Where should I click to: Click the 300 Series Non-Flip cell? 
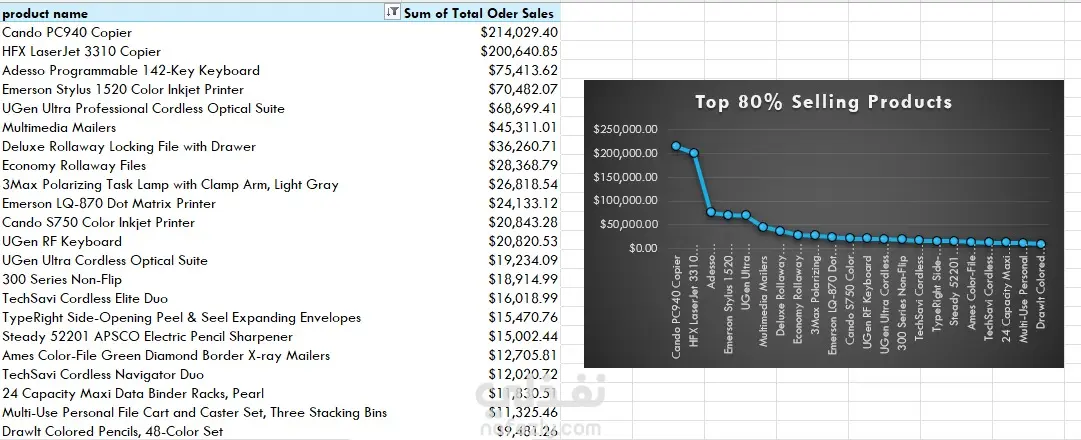(x=62, y=279)
